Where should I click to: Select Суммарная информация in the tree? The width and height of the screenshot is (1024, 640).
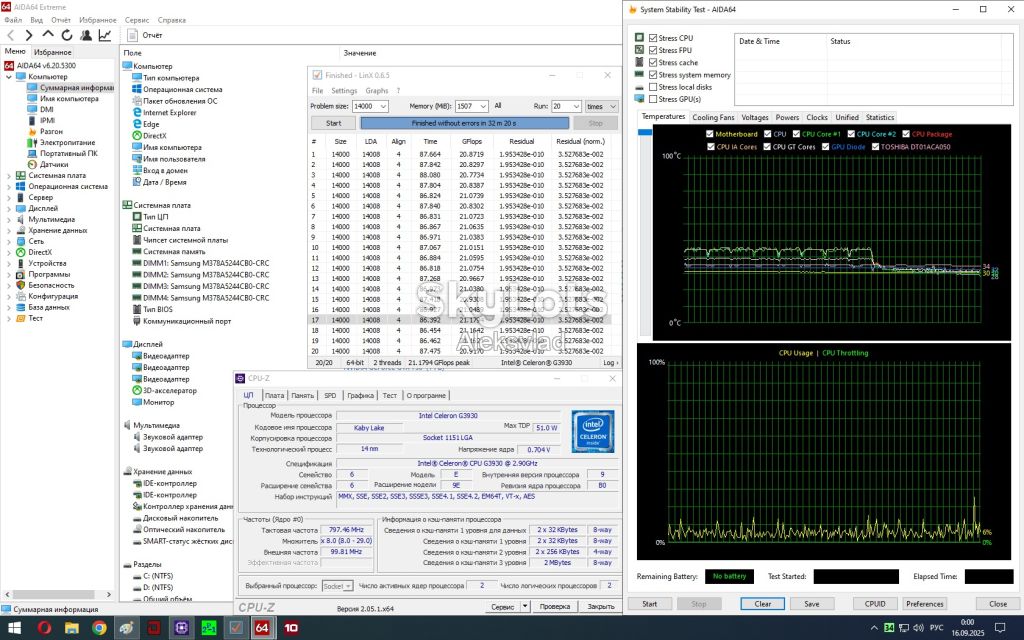(71, 88)
